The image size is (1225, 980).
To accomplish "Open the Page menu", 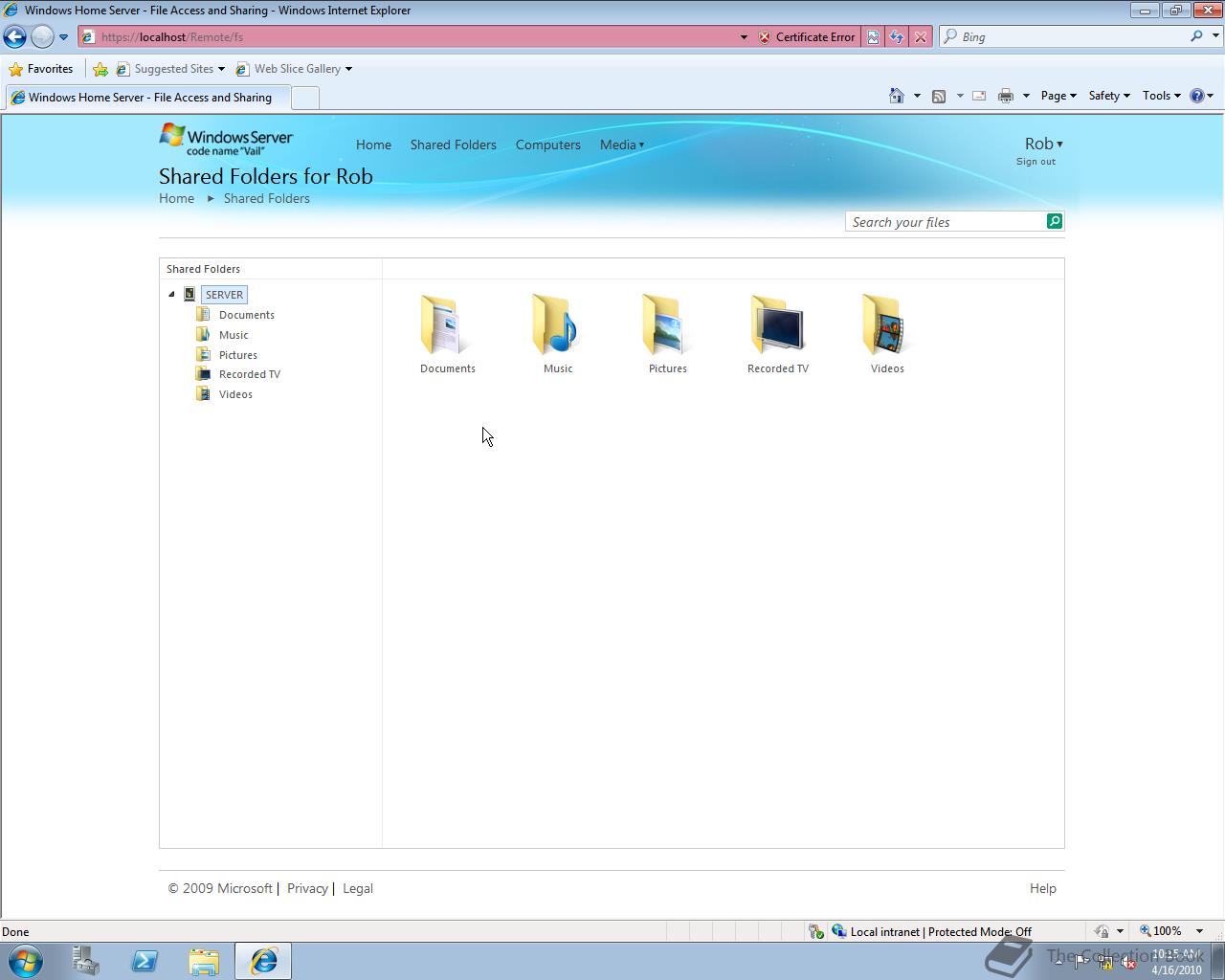I will 1058,96.
